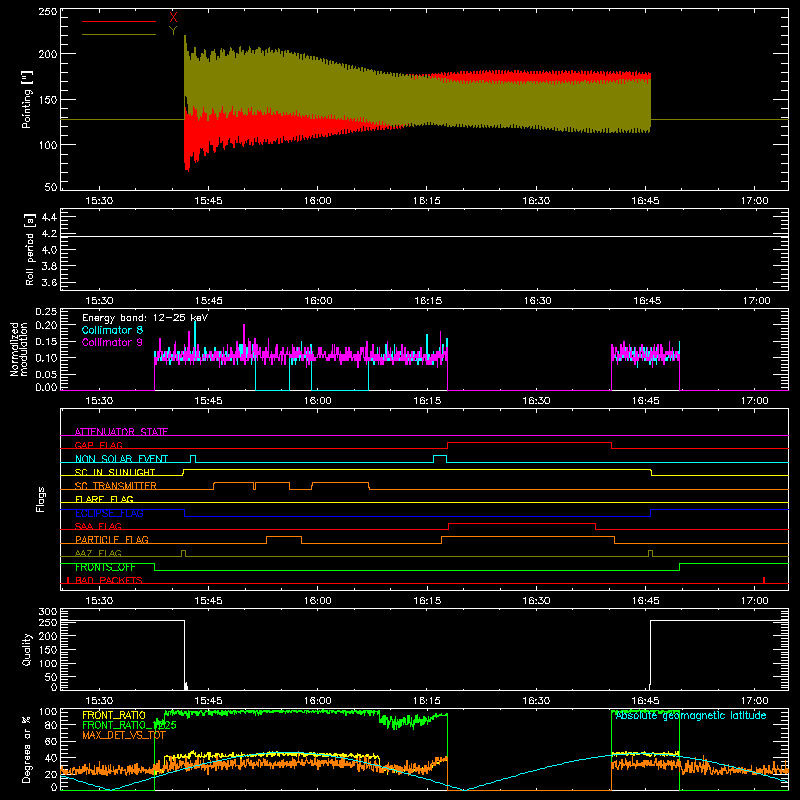Select the cyan Collimator 8 legend entry
800x800 pixels.
[112, 330]
